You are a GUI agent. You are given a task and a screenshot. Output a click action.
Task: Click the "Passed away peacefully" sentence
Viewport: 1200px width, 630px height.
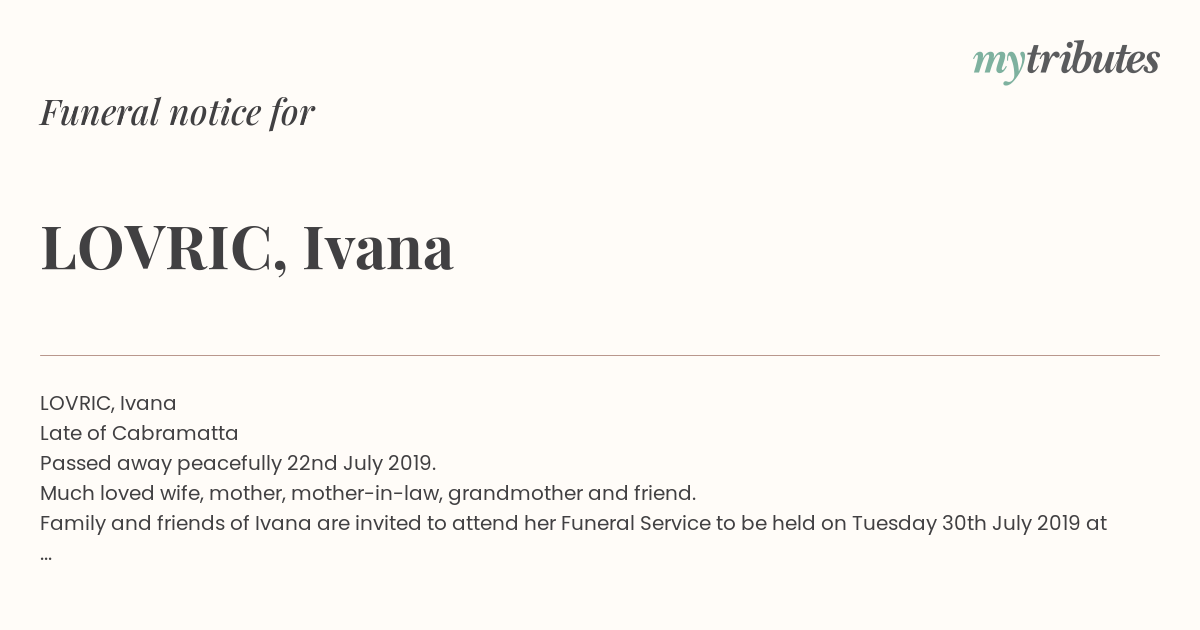pyautogui.click(x=160, y=463)
